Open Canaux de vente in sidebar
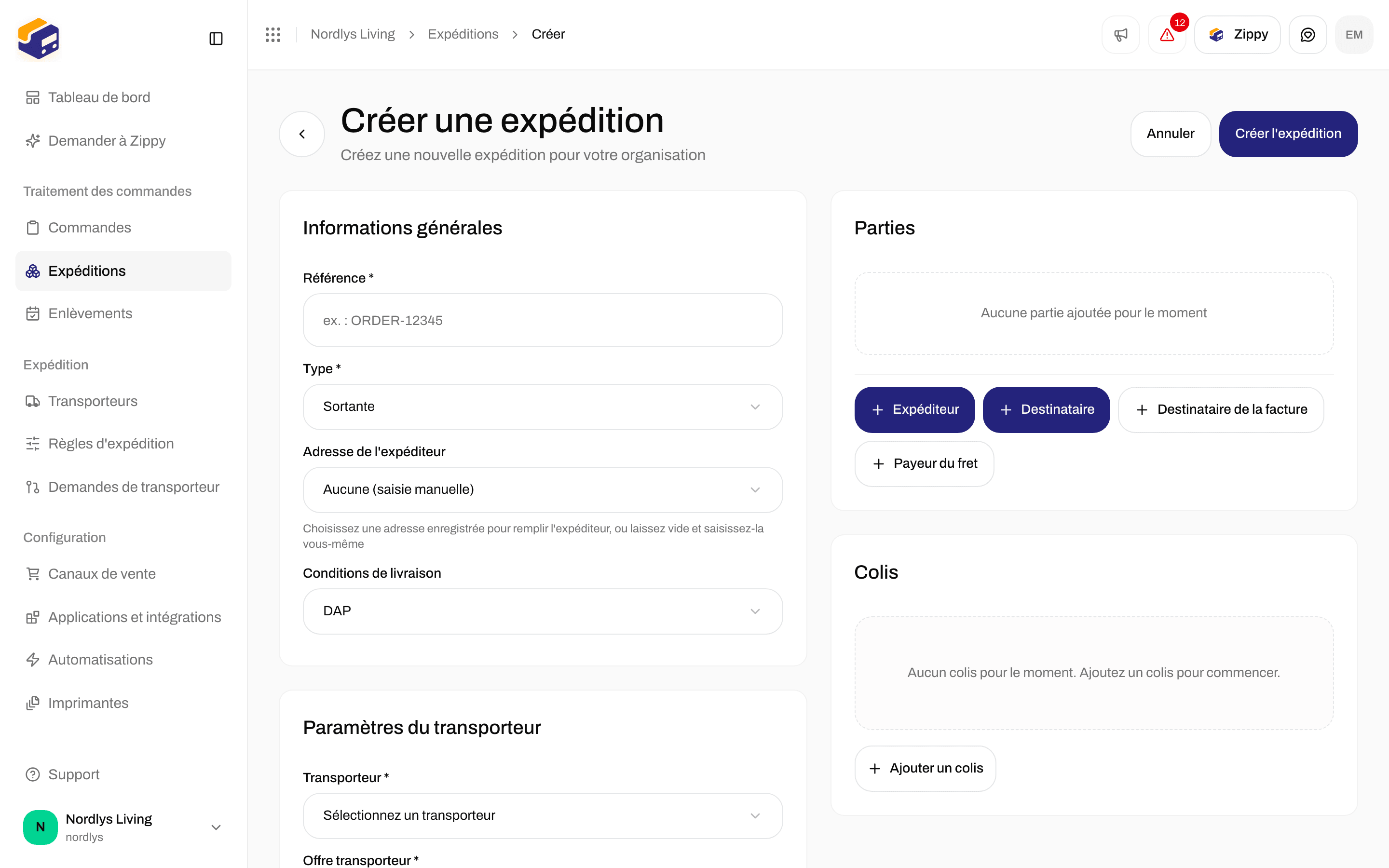This screenshot has width=1389, height=868. 123,574
